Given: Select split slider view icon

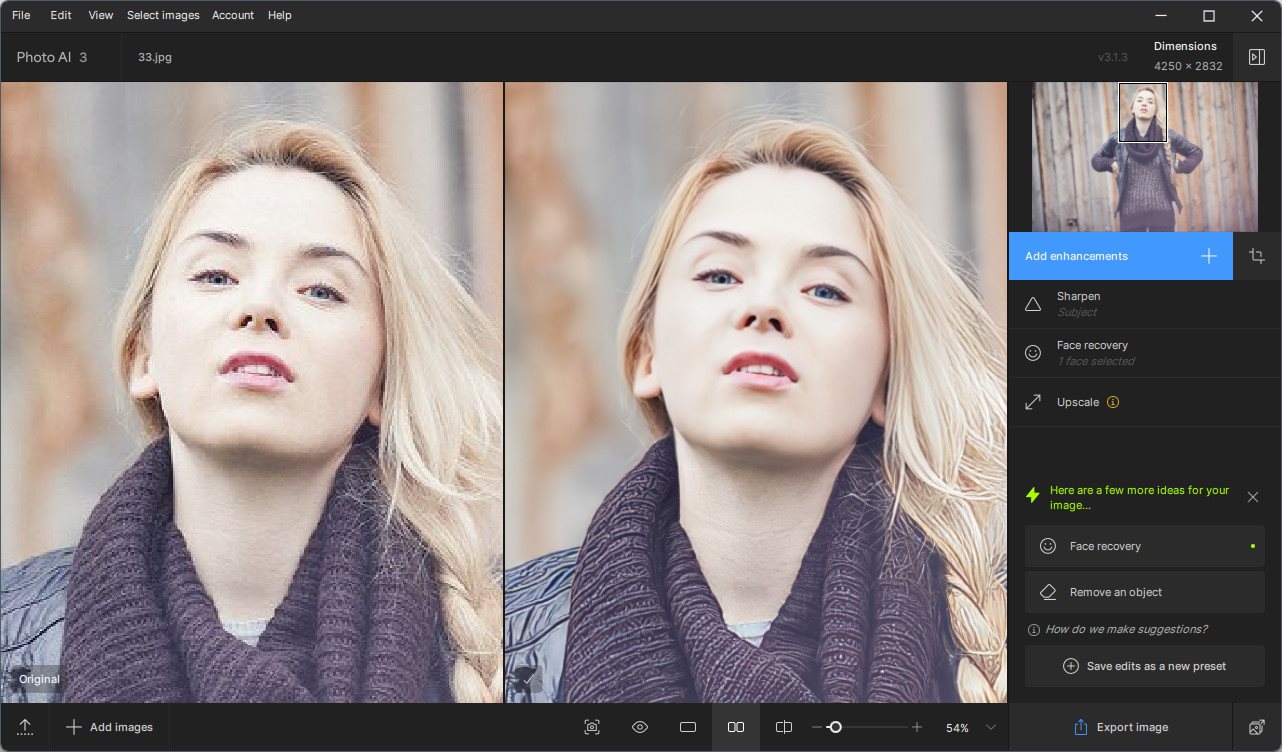Looking at the screenshot, I should click(x=784, y=727).
